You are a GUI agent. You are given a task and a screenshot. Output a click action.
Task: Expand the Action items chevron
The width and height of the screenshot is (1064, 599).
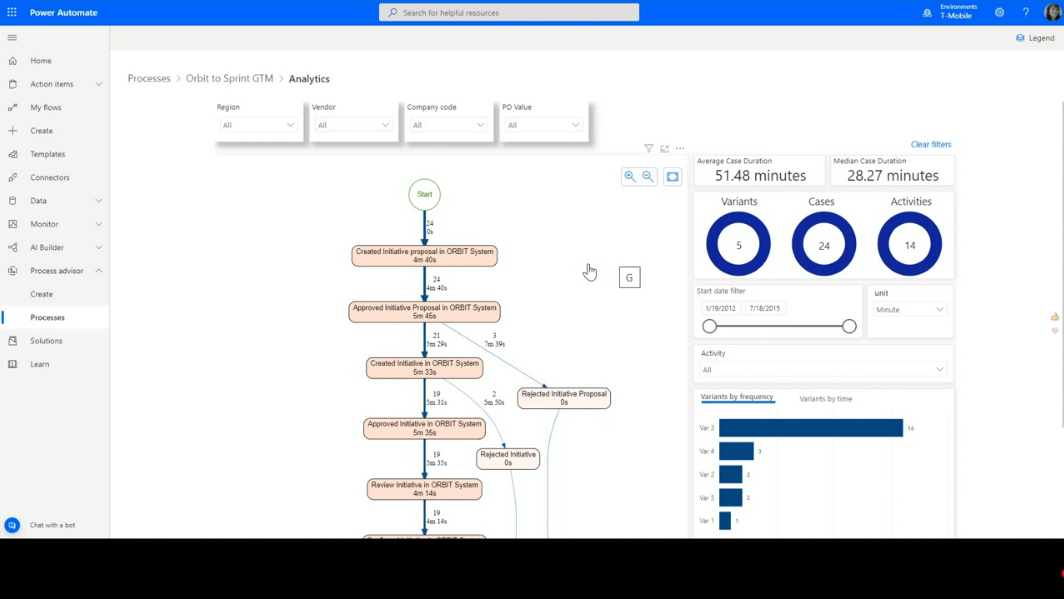[x=98, y=84]
